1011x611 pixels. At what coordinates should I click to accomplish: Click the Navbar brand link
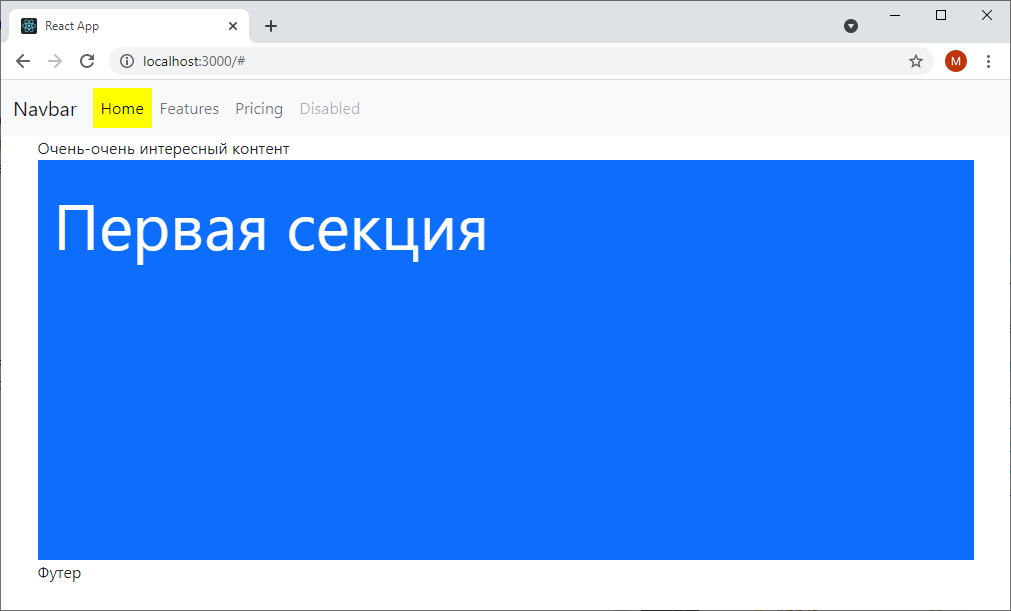(45, 109)
